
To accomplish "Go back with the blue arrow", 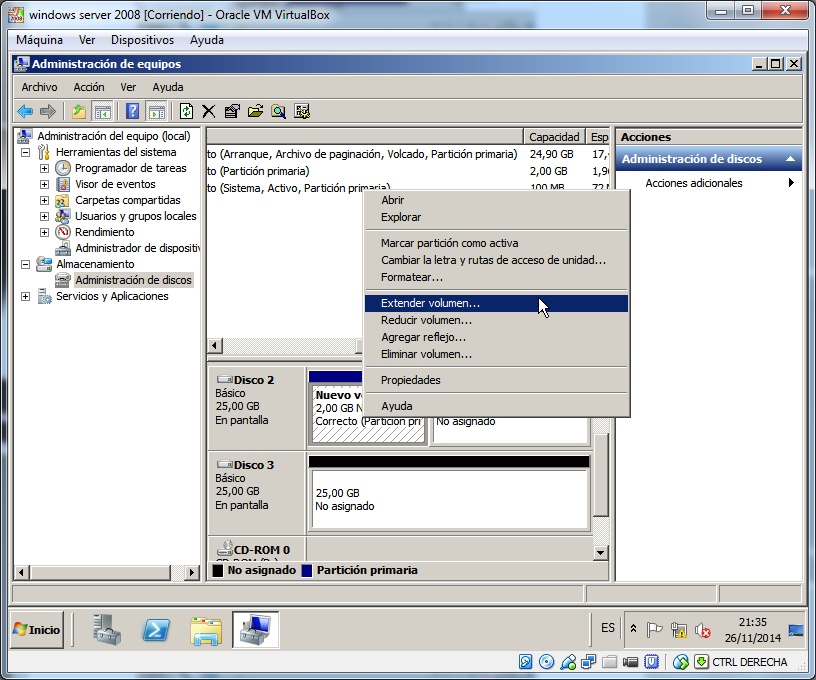I will [x=25, y=111].
